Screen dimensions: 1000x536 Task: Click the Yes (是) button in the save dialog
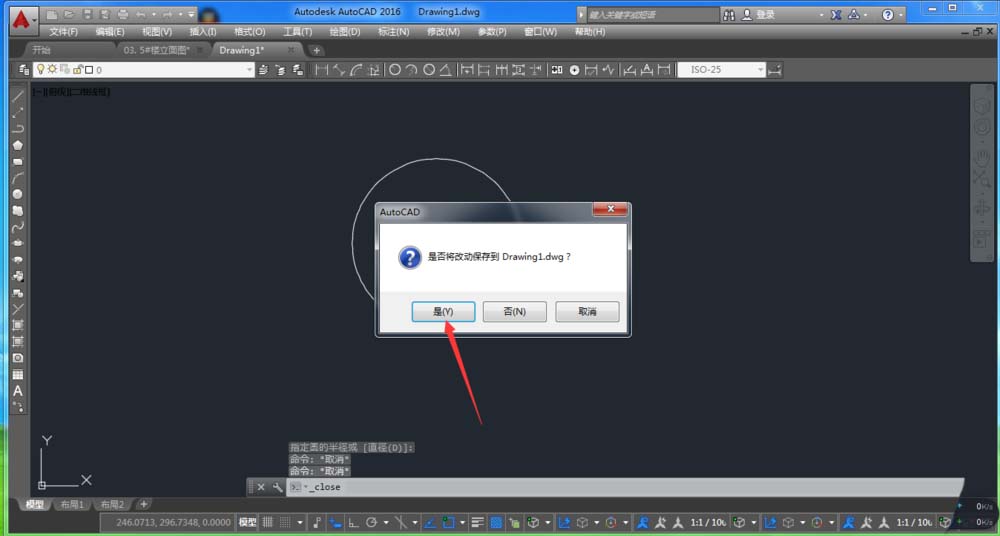[443, 311]
